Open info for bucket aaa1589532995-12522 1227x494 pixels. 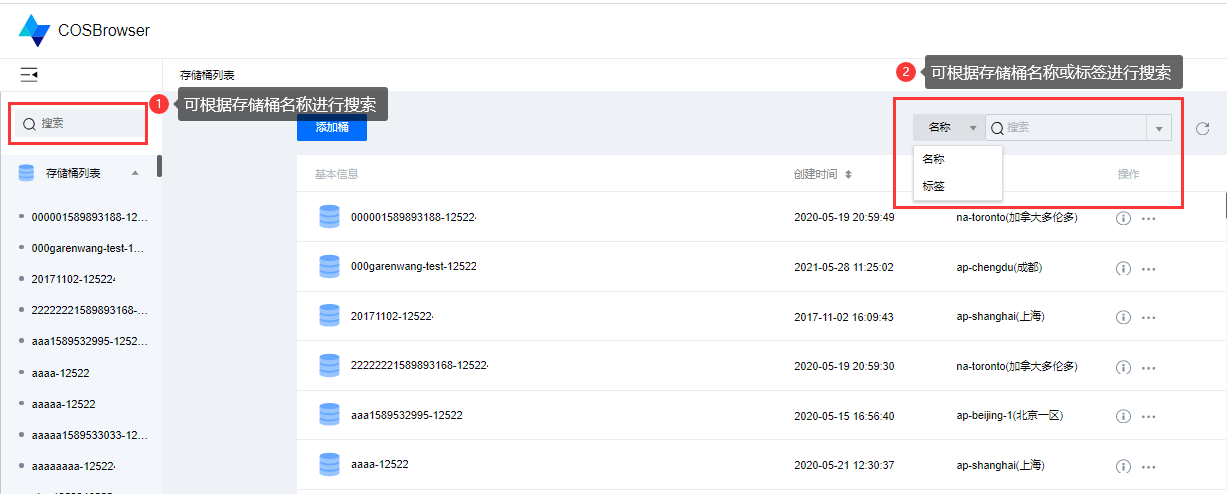coord(1123,416)
